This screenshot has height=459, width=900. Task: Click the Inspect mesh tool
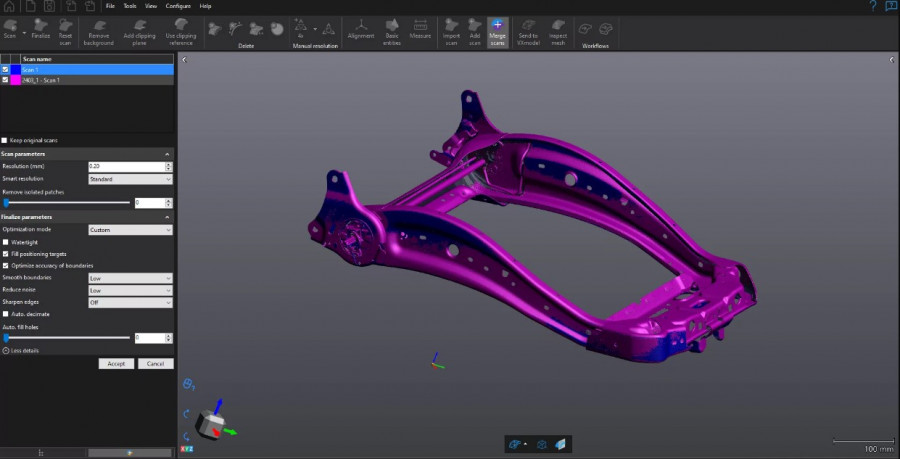point(558,32)
